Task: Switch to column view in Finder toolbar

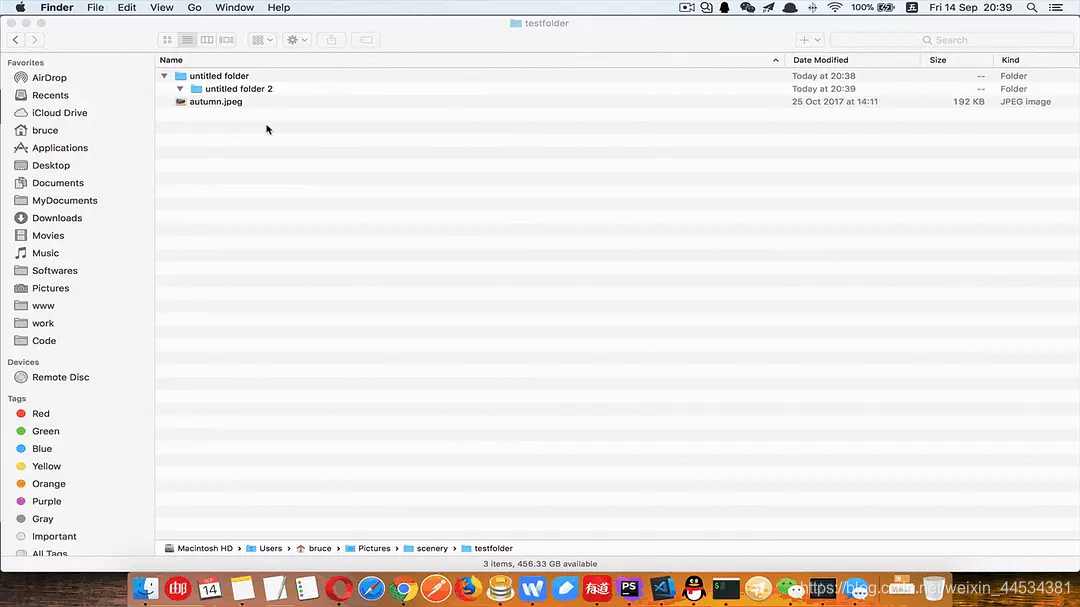Action: (x=207, y=40)
